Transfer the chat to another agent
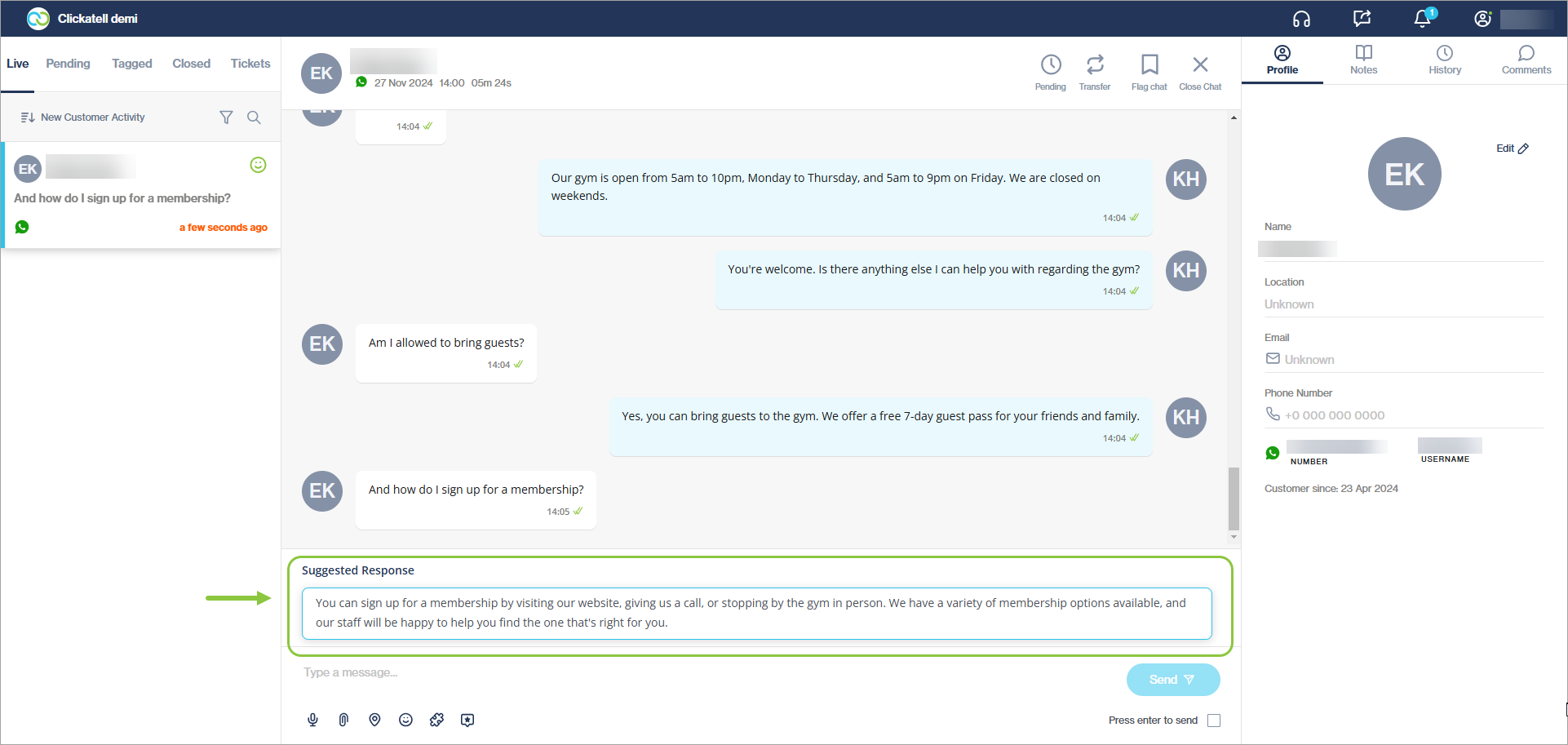This screenshot has height=745, width=1568. [1095, 72]
